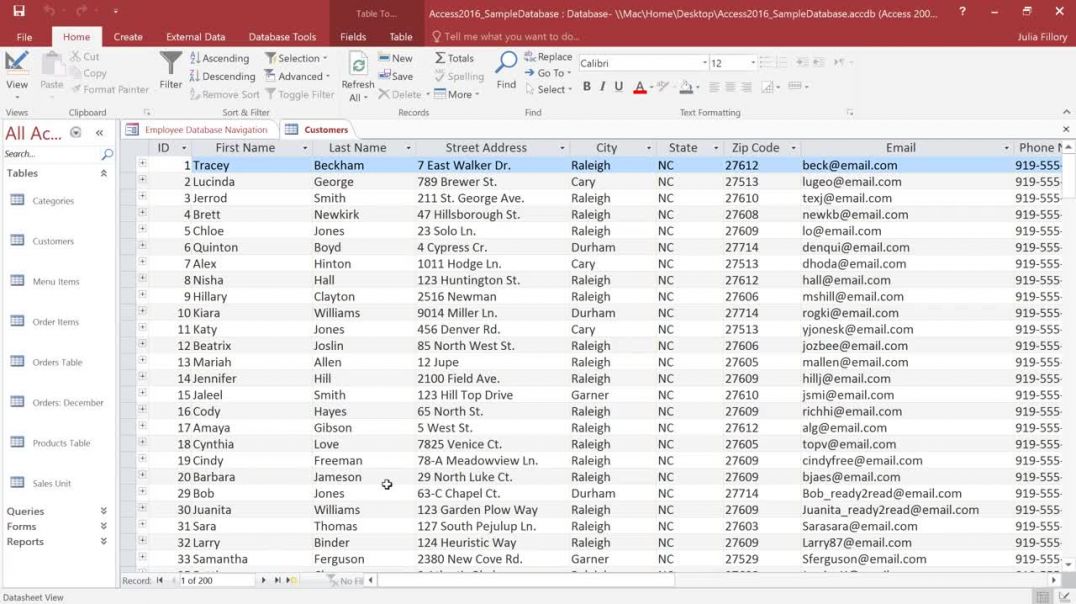Sort records Ascending
The image size is (1076, 604).
point(220,58)
